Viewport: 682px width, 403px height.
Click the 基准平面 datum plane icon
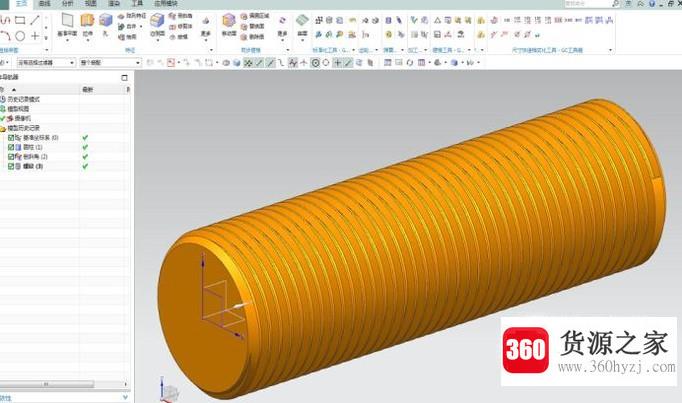67,20
